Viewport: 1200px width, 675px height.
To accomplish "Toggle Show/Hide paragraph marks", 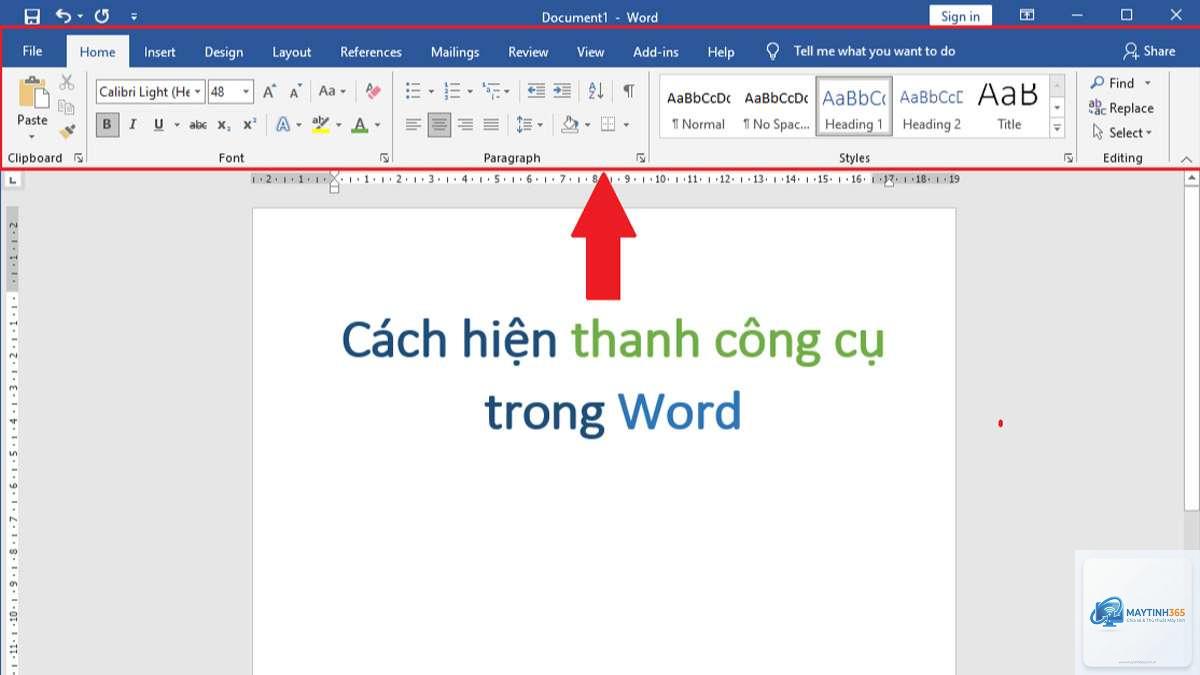I will [x=628, y=91].
